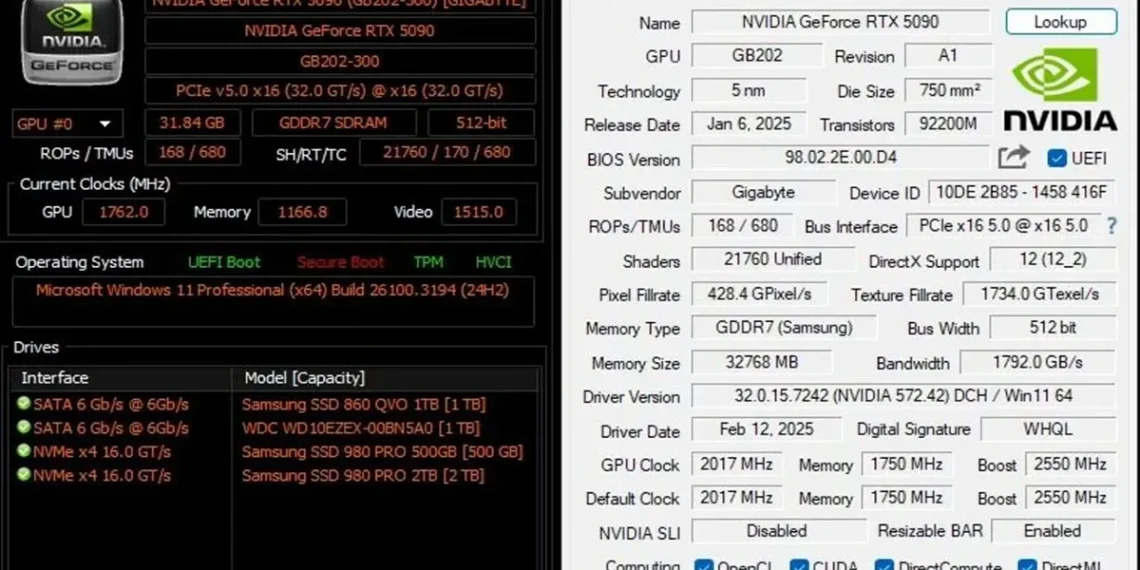Click the Bus Width value 512 bit
The image size is (1140, 570).
(1053, 327)
